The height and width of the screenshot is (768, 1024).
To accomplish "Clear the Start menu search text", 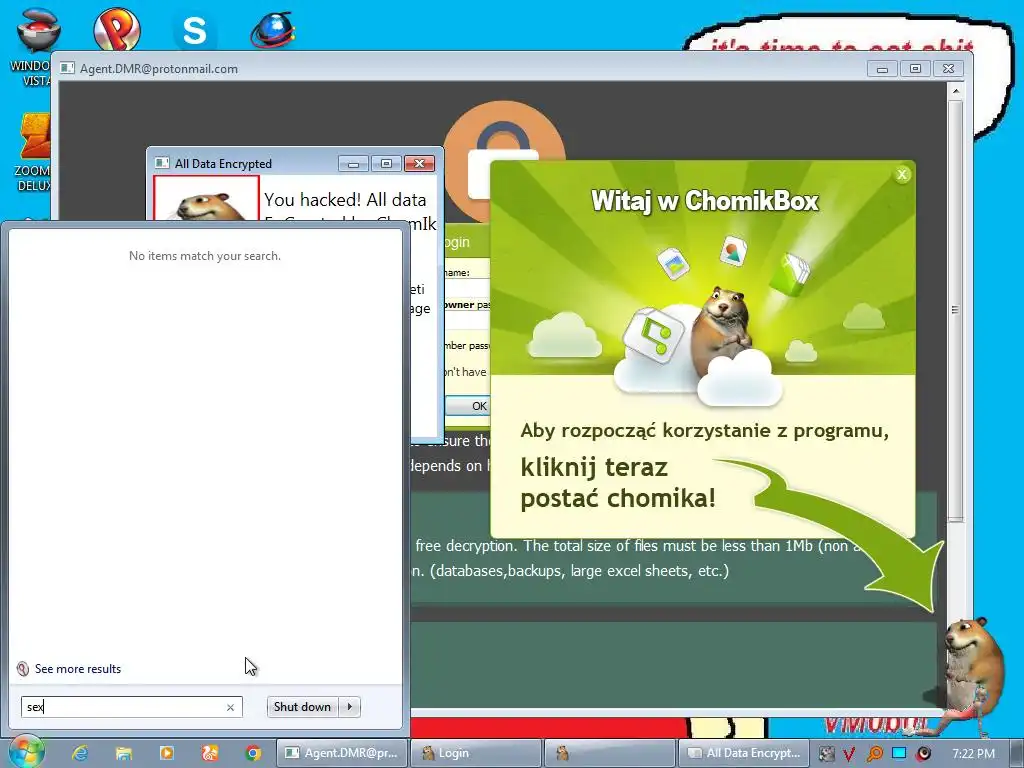I will [230, 707].
